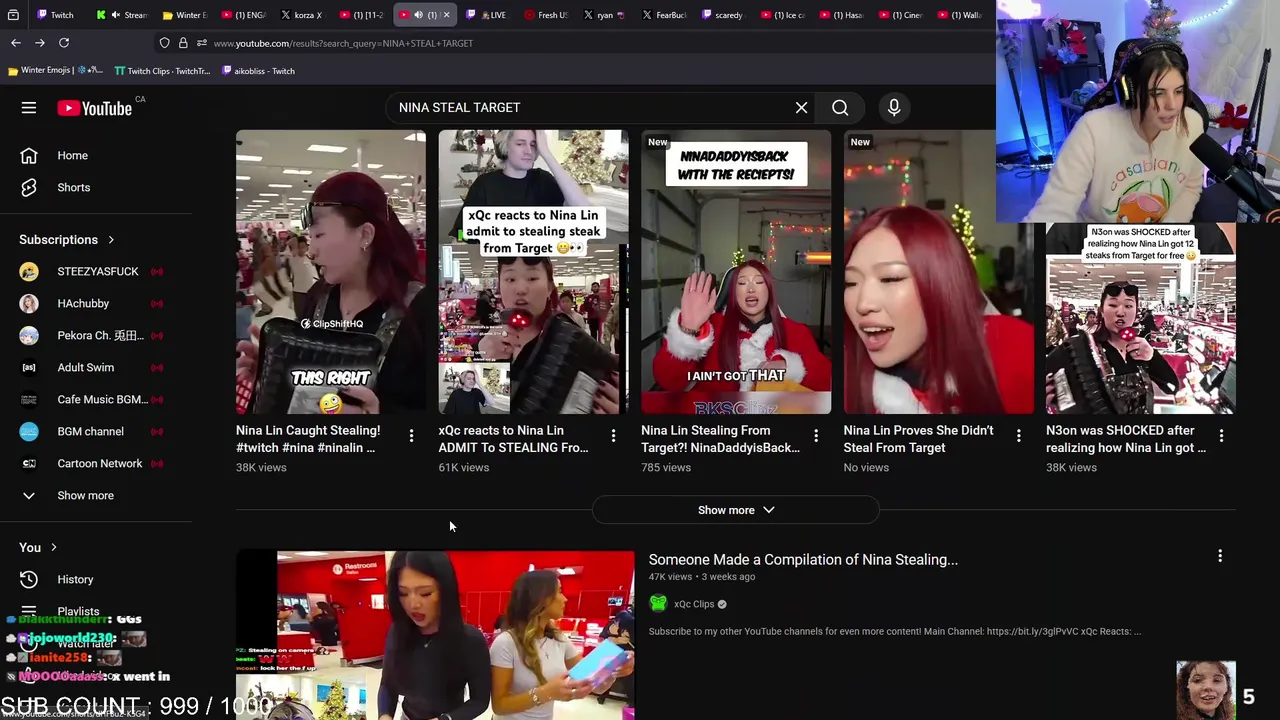Switch to the korza X browser tab
Screen dimensions: 1280x720
click(x=302, y=15)
